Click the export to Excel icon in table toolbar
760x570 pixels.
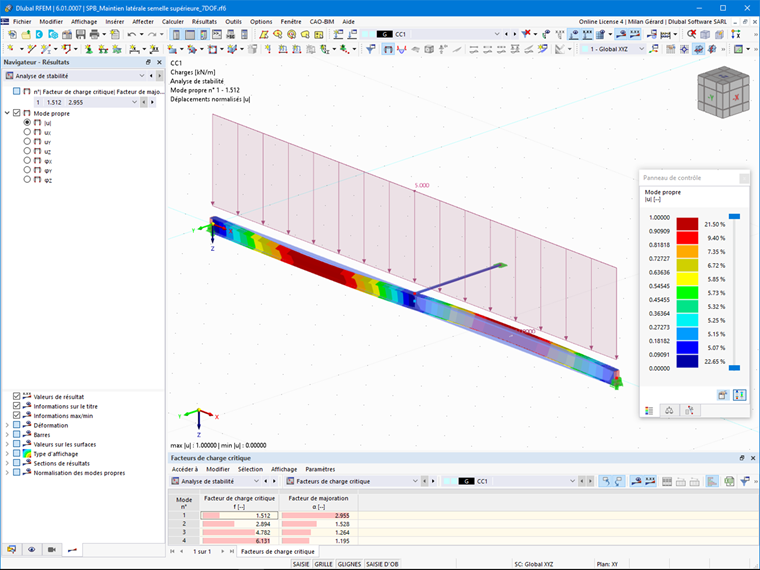(729, 481)
